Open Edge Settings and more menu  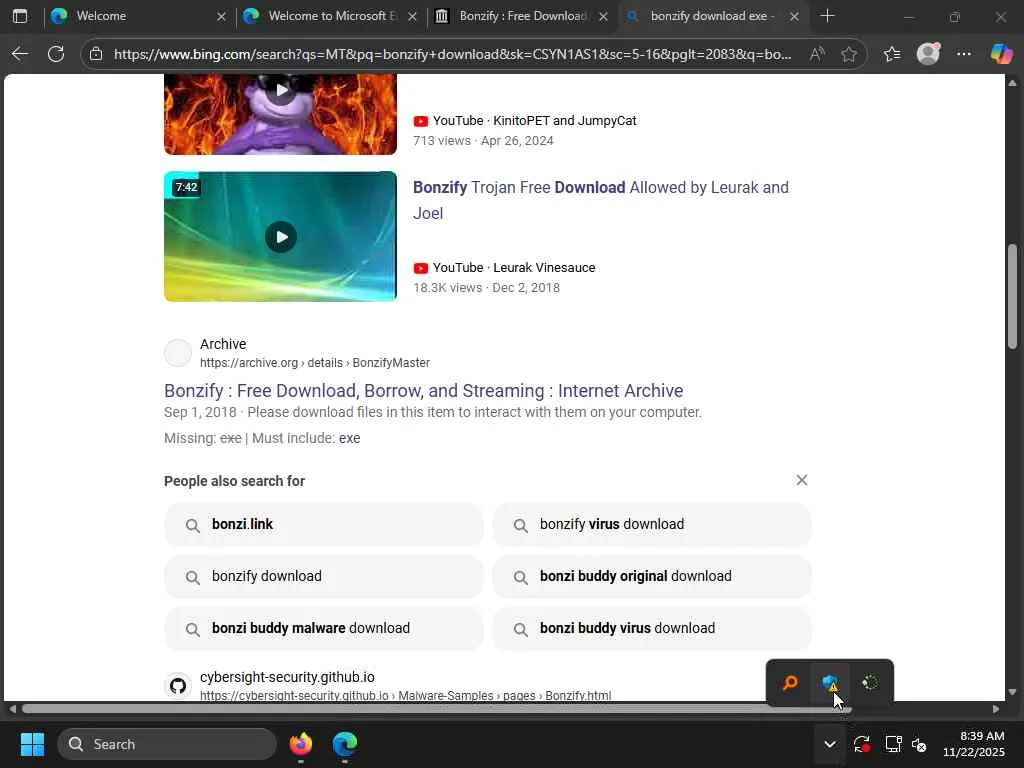(x=964, y=54)
